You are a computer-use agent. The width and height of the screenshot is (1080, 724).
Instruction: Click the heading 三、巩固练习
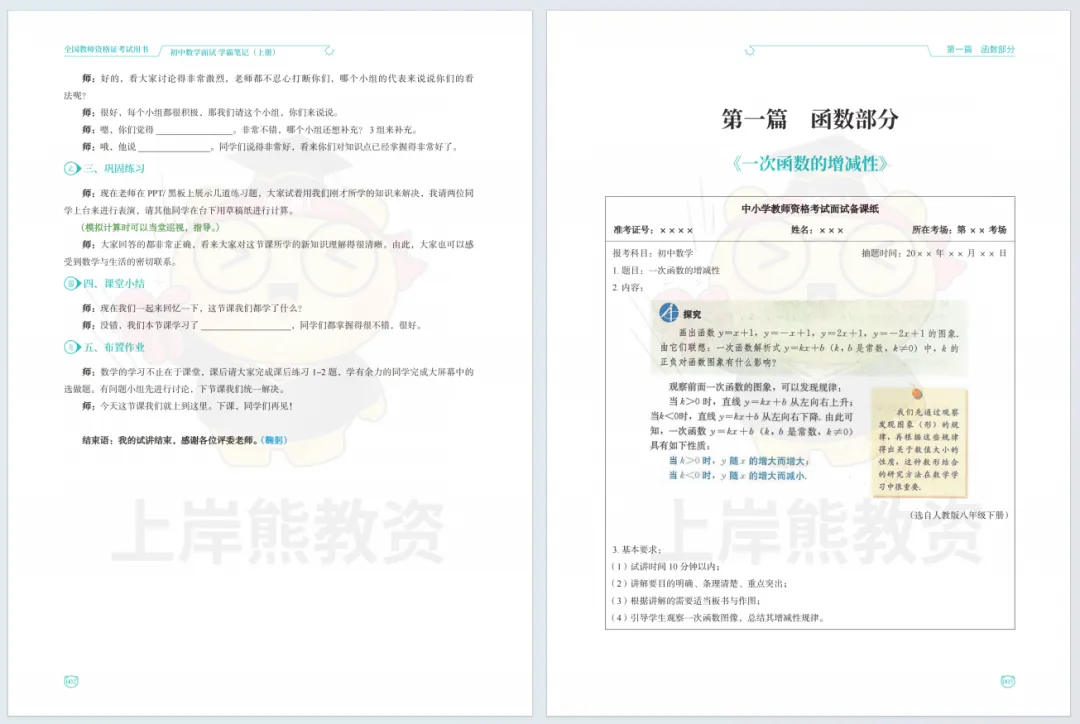pyautogui.click(x=114, y=169)
